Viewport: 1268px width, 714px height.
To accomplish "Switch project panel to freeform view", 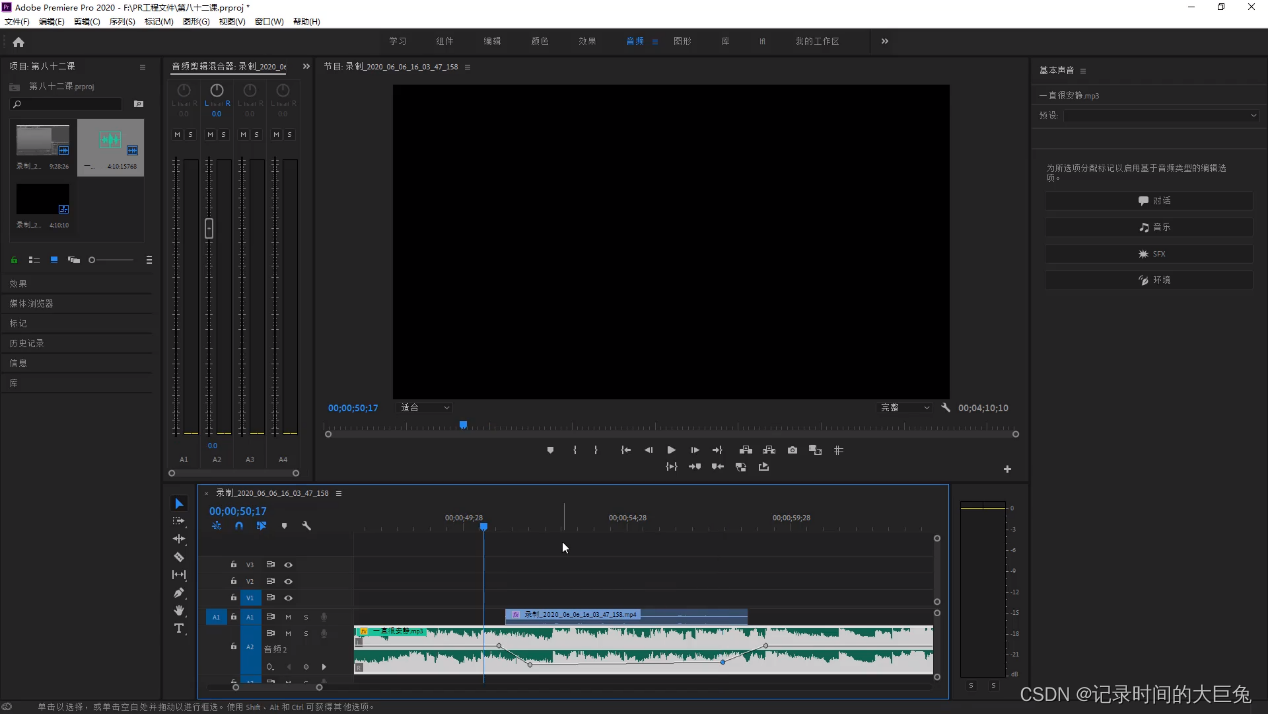I will pos(74,260).
